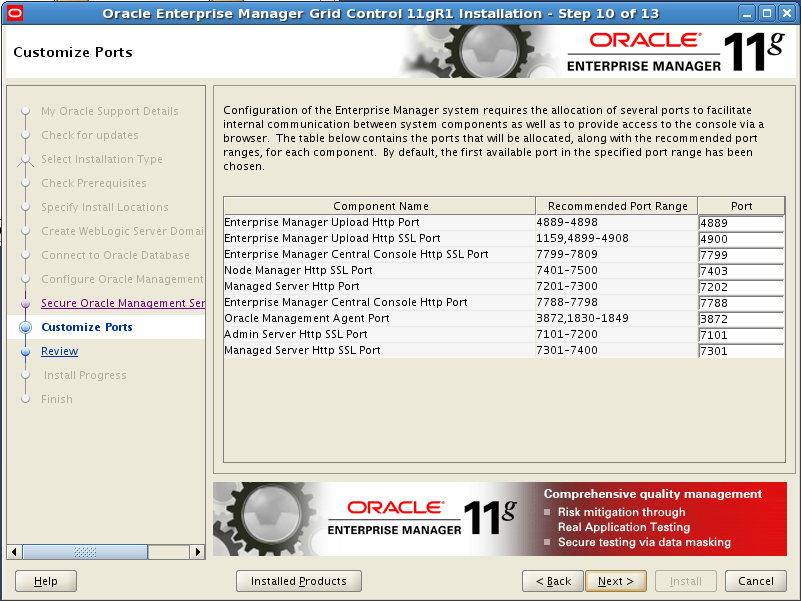This screenshot has width=801, height=601.
Task: Click the Finish step
Action: point(57,399)
